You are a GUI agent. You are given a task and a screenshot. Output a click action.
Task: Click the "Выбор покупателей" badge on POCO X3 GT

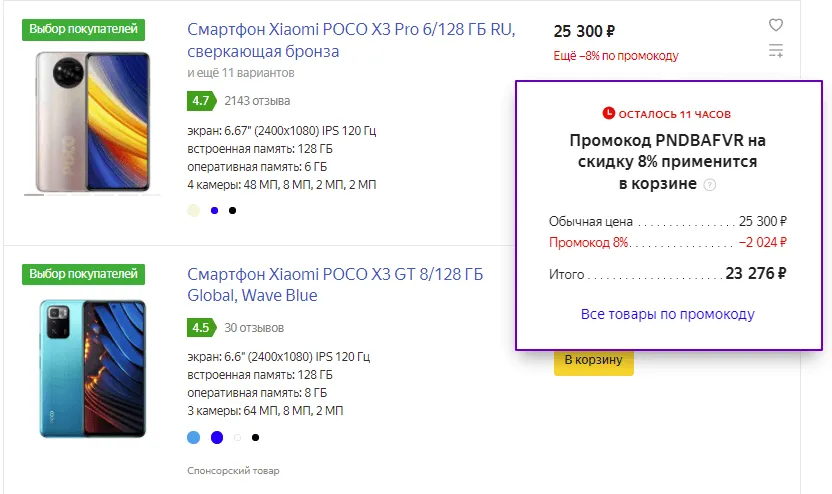point(84,274)
